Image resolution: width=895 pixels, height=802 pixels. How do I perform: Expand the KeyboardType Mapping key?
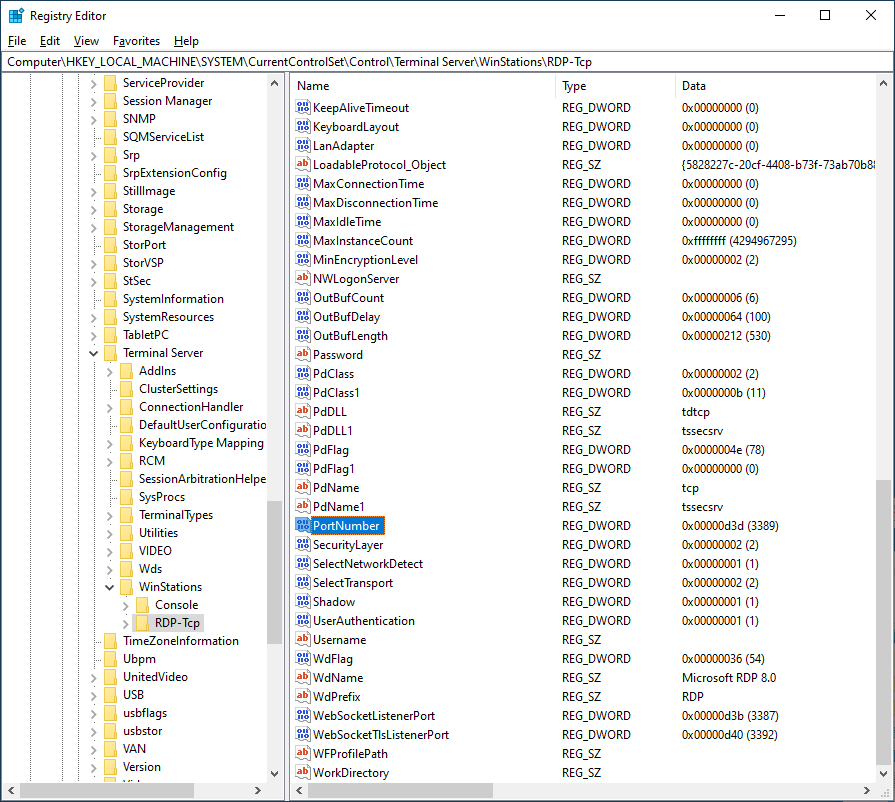pyautogui.click(x=110, y=443)
